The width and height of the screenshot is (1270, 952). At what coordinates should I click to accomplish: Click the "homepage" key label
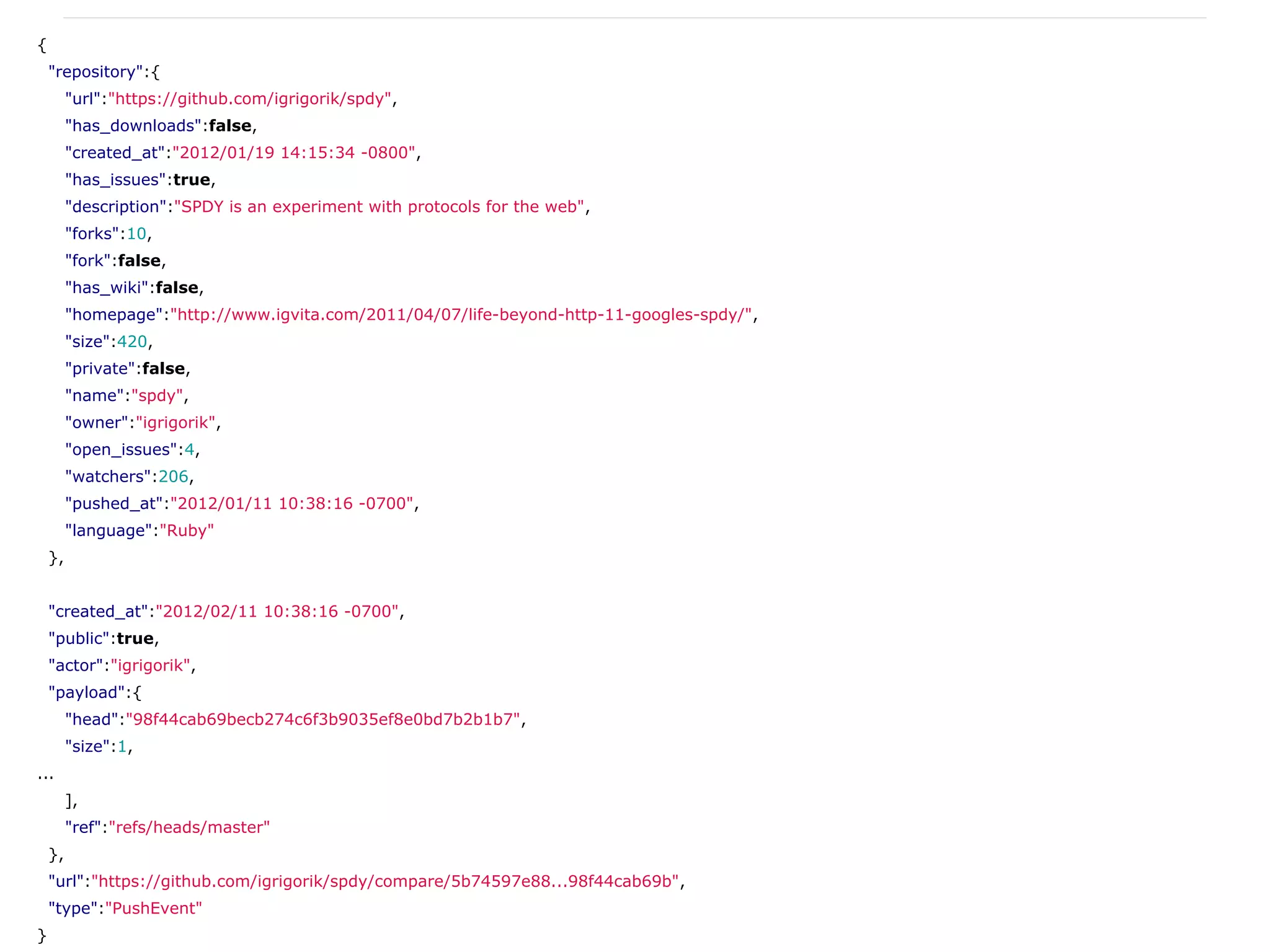pyautogui.click(x=114, y=315)
